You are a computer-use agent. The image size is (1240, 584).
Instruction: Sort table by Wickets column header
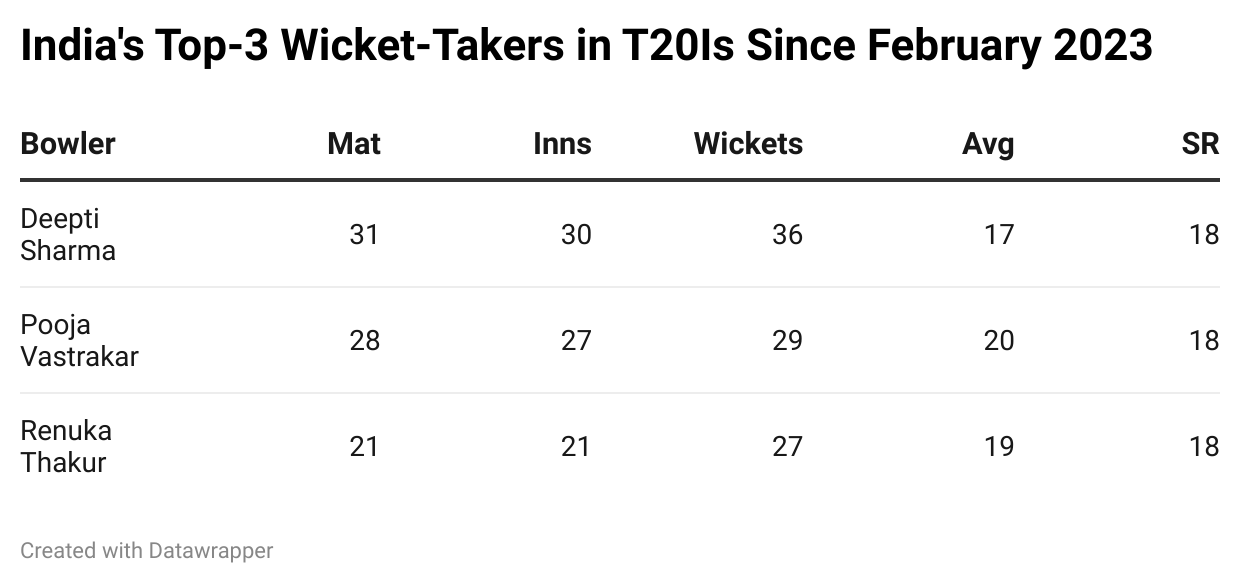748,144
